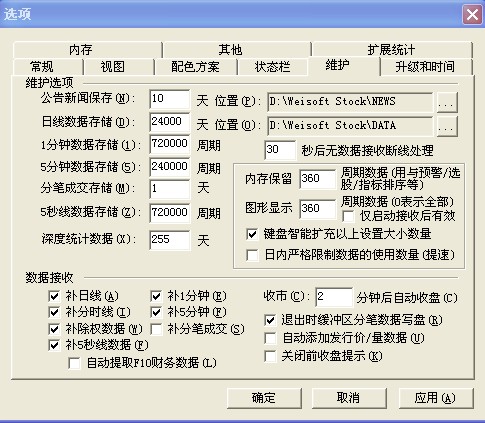This screenshot has height=423, width=485.
Task: Click the 5秒线数据存储 period field
Action: click(x=170, y=213)
